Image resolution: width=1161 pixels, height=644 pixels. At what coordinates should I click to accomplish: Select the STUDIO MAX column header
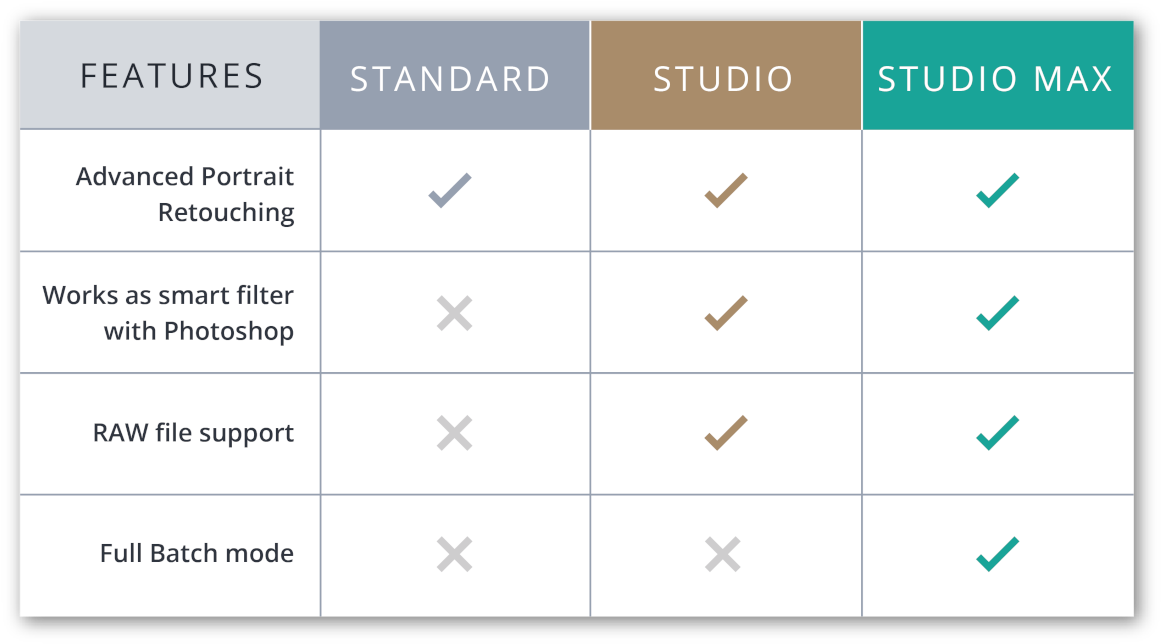tap(998, 76)
